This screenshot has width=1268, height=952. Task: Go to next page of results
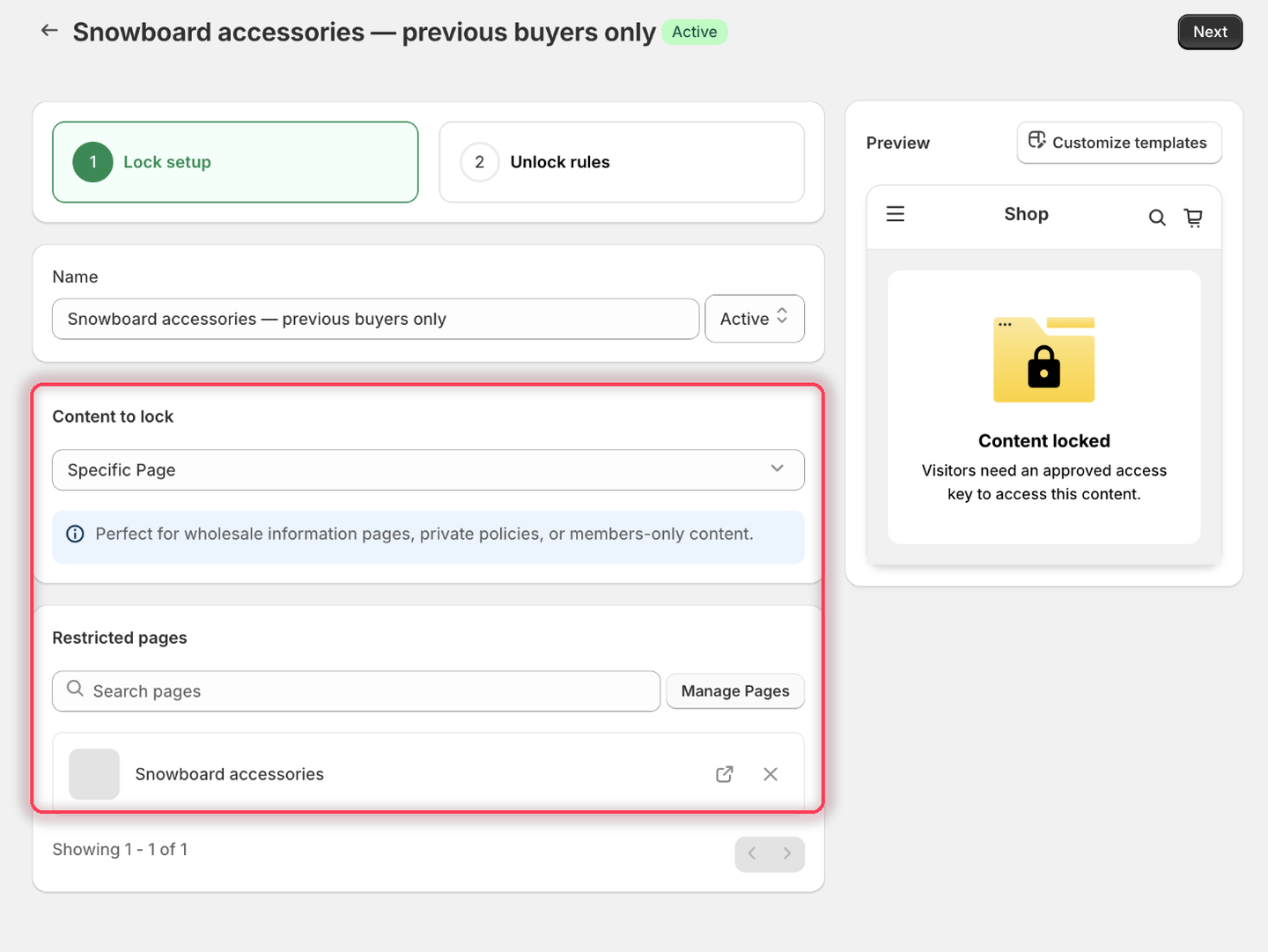(x=787, y=853)
